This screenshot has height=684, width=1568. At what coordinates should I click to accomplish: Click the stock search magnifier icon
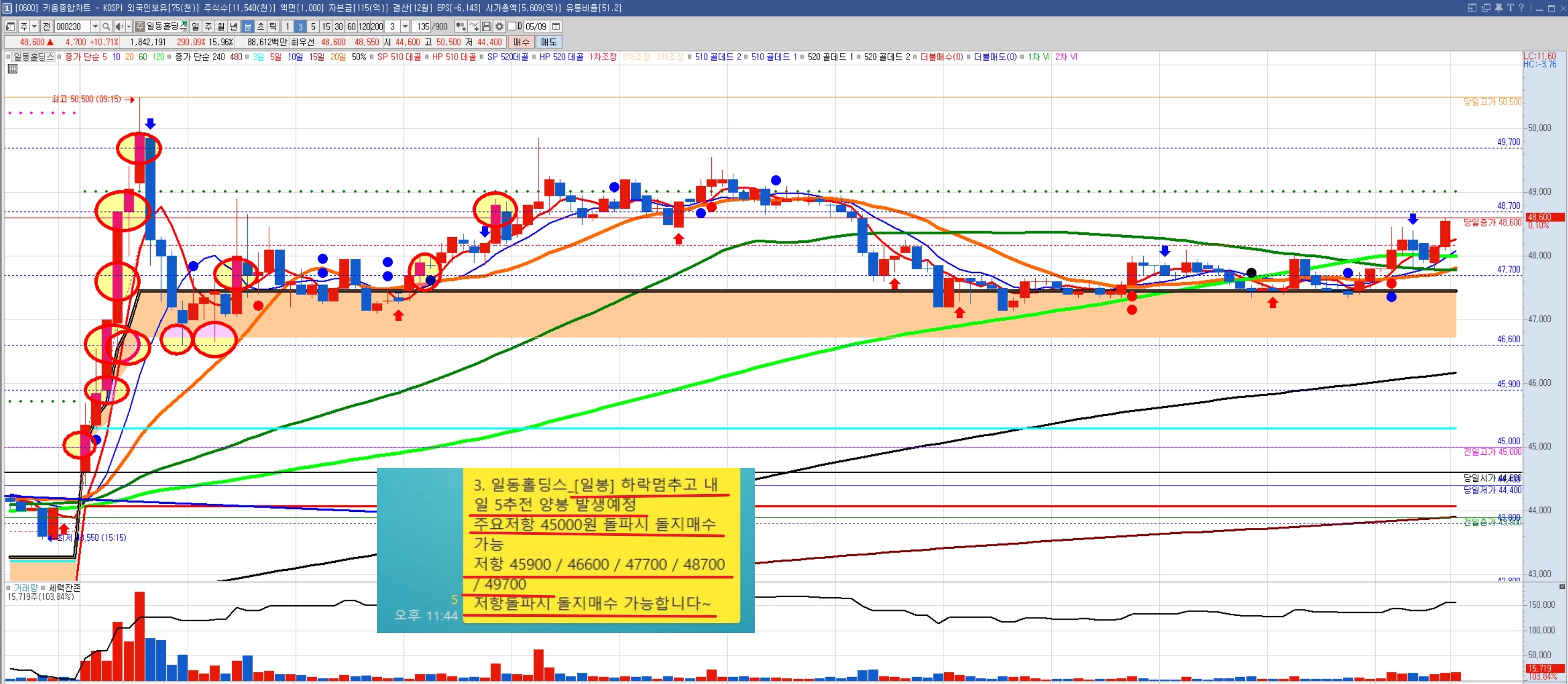coord(106,27)
